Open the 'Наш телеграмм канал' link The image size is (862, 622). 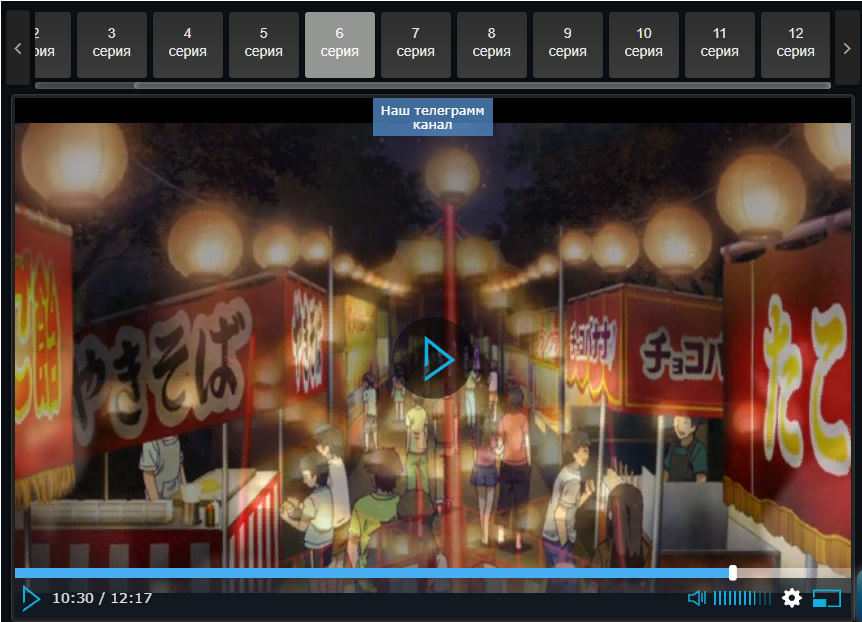point(432,117)
